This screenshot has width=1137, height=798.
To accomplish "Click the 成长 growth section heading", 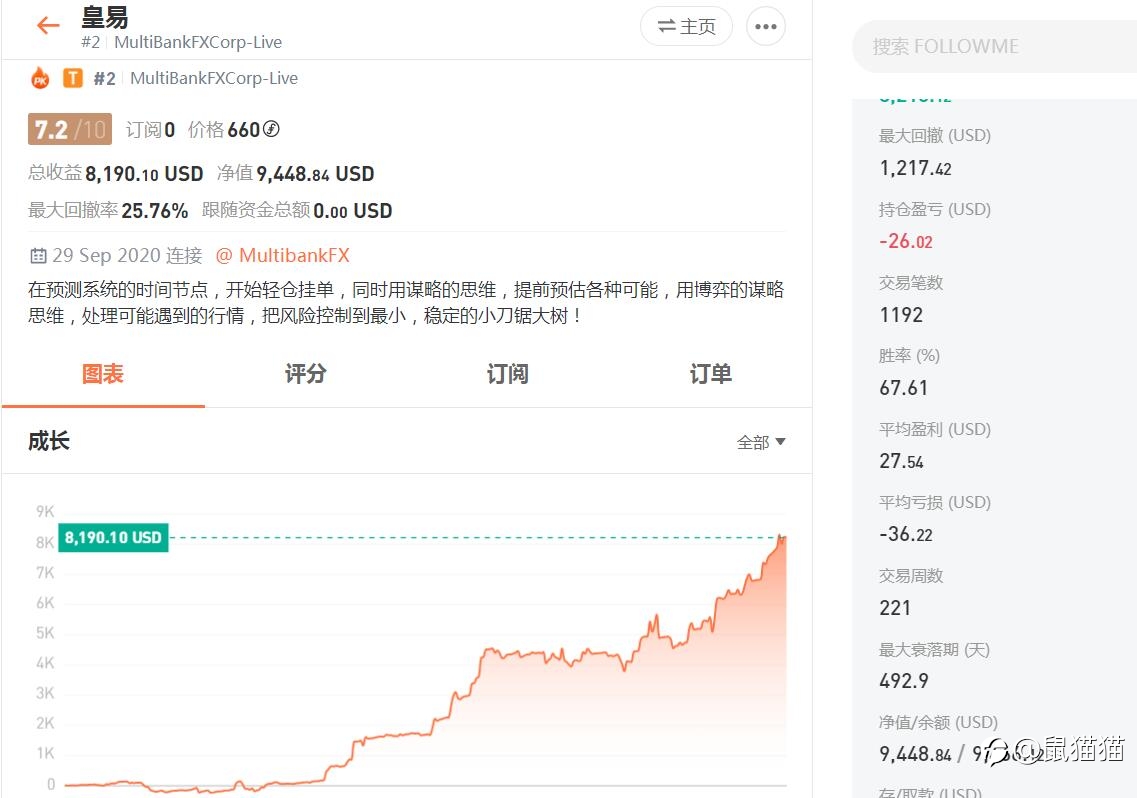I will (49, 441).
